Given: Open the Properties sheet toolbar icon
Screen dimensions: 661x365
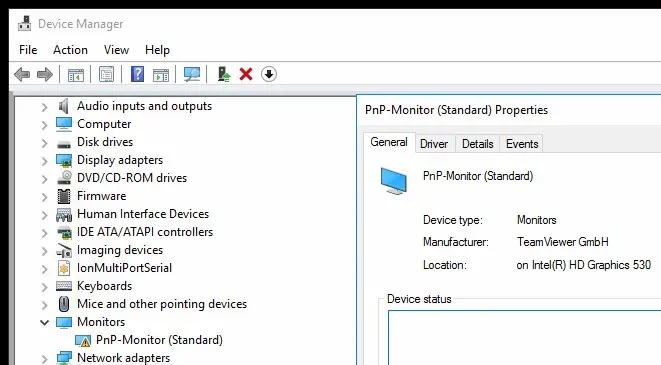Looking at the screenshot, I should point(106,75).
